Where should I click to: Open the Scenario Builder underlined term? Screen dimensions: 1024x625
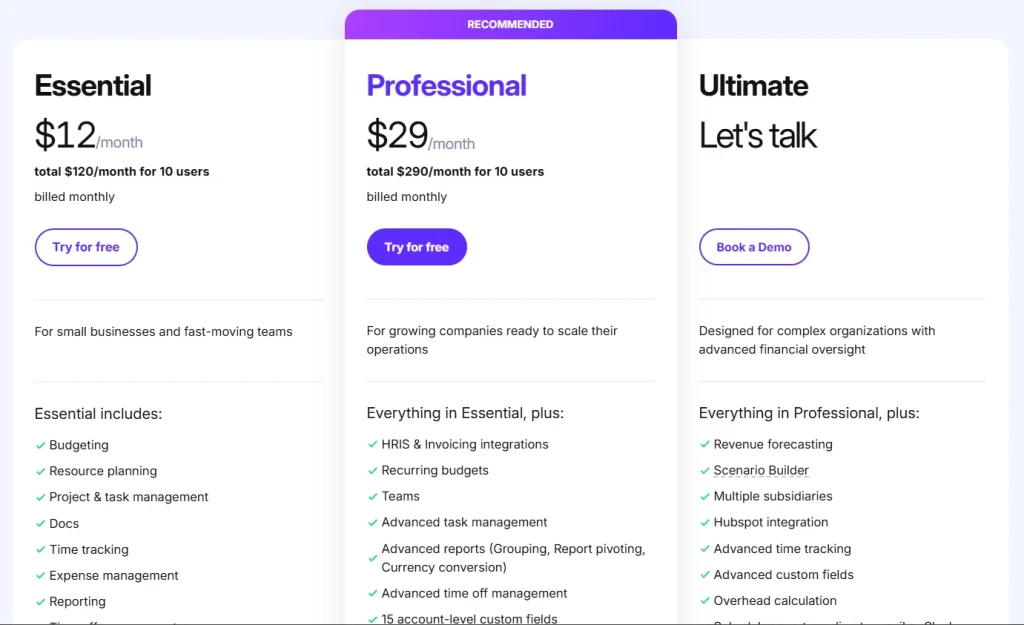761,470
